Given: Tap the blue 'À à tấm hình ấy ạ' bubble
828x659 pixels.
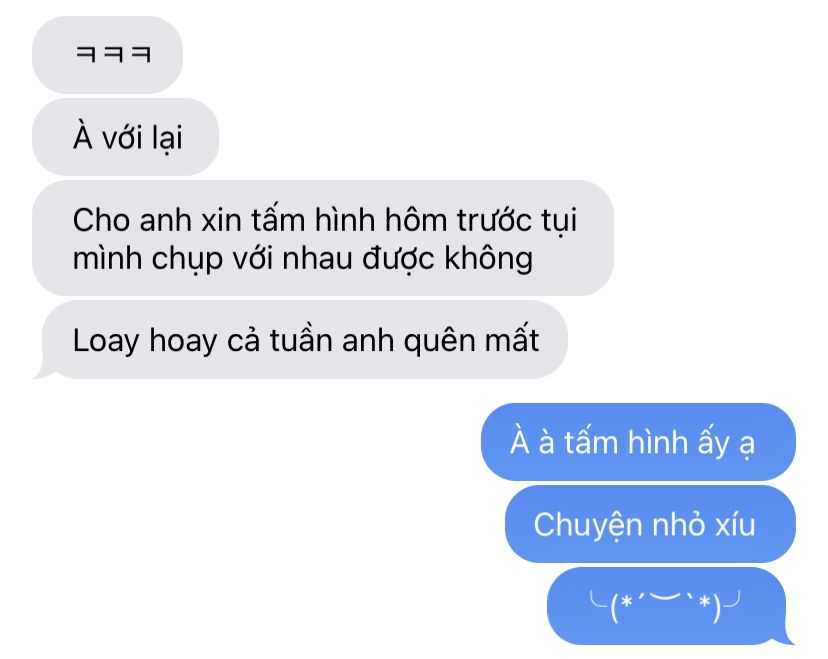Looking at the screenshot, I should (x=638, y=442).
